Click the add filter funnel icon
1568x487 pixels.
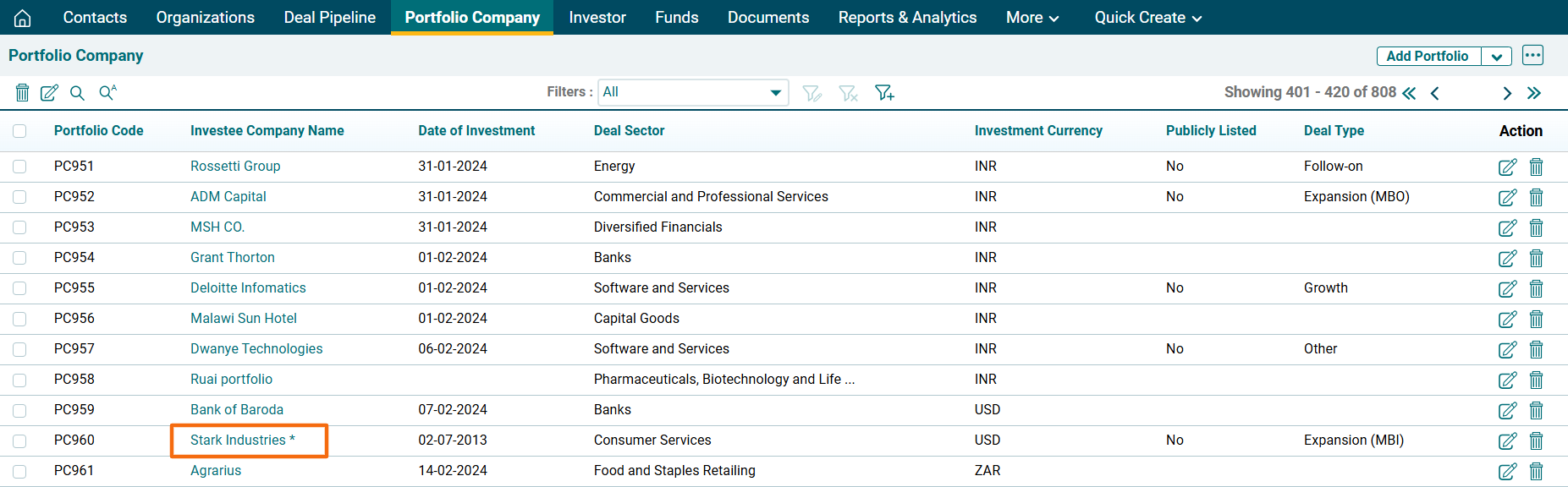click(884, 93)
